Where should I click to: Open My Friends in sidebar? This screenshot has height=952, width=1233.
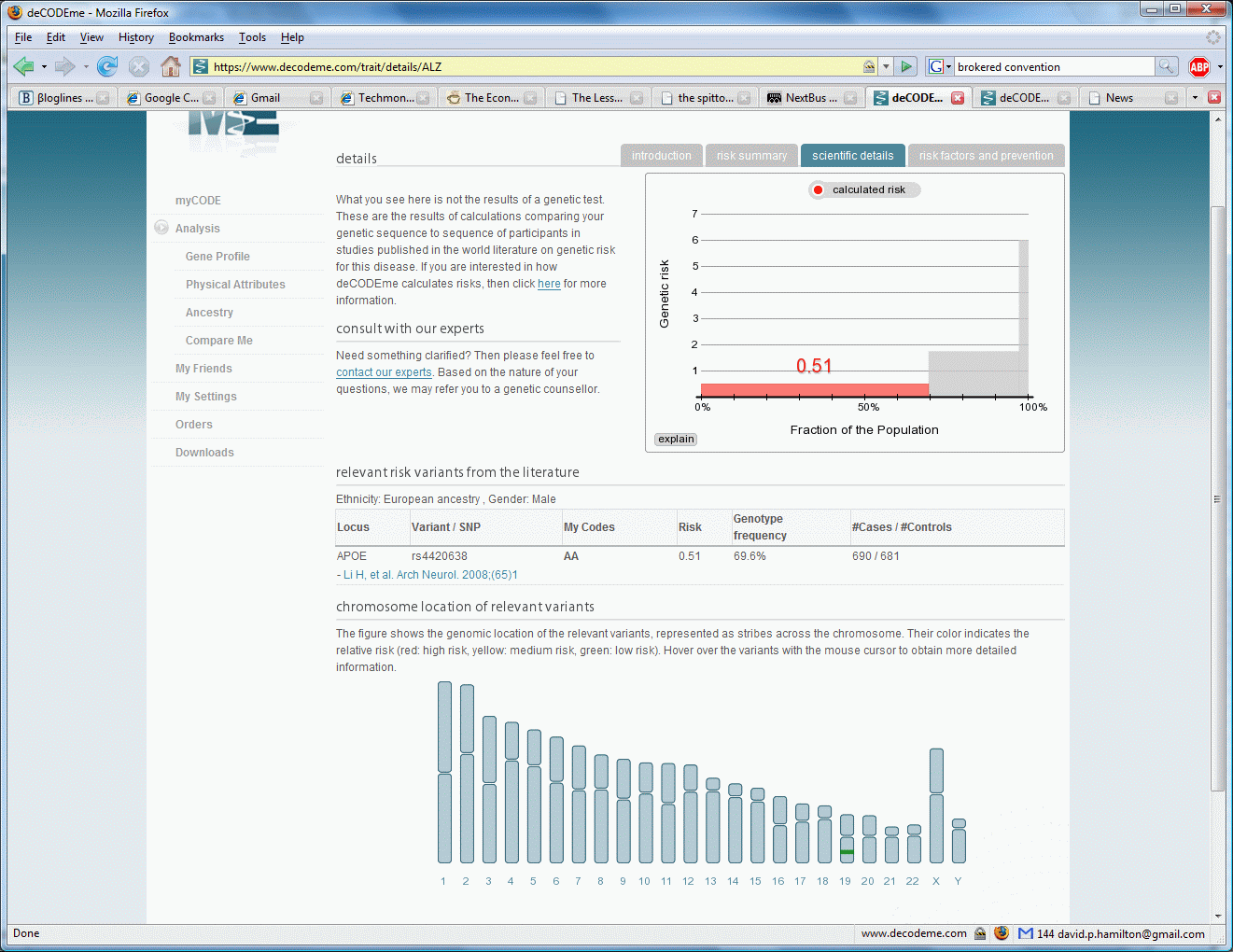[203, 369]
